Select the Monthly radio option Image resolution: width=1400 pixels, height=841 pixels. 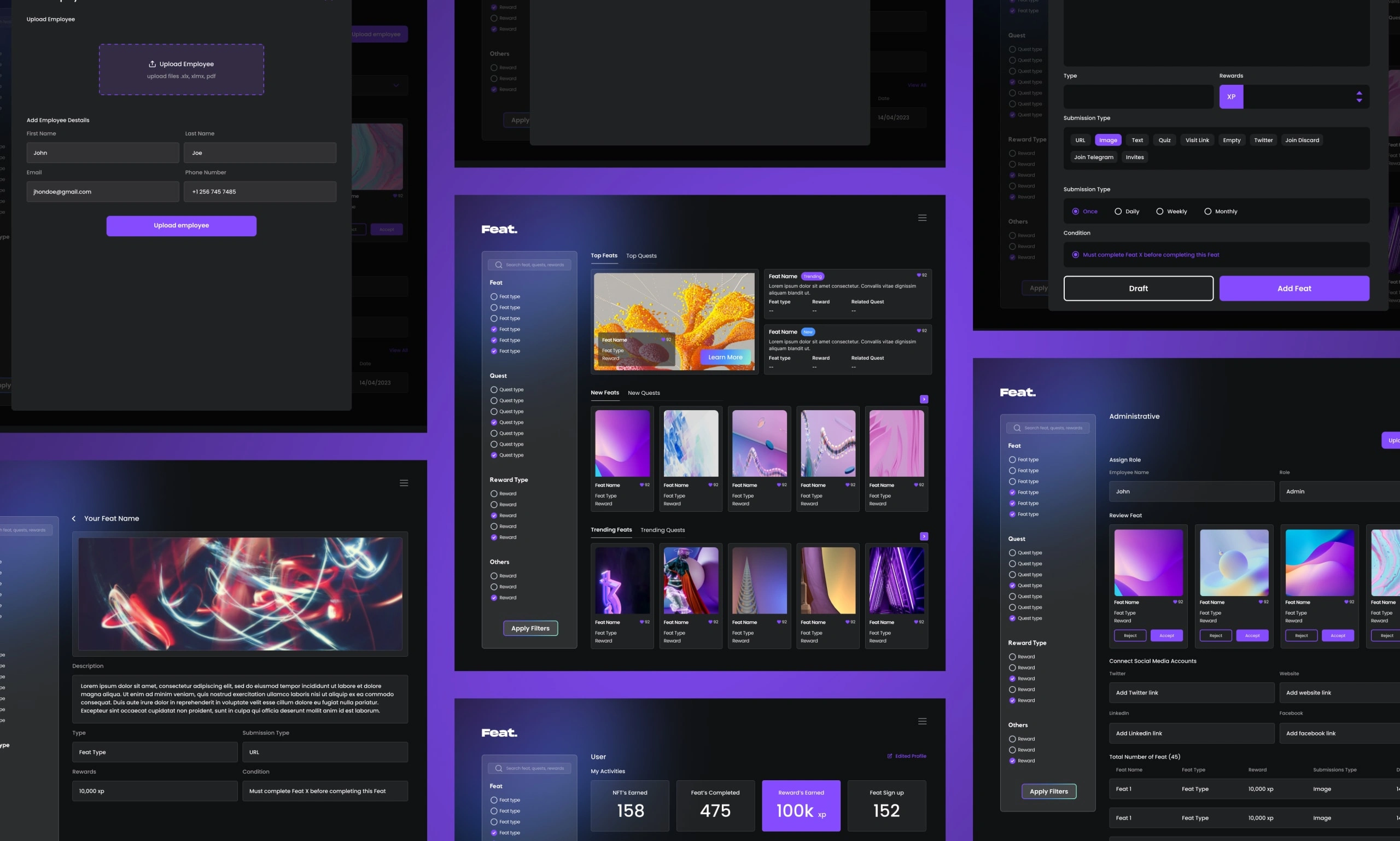pos(1208,212)
